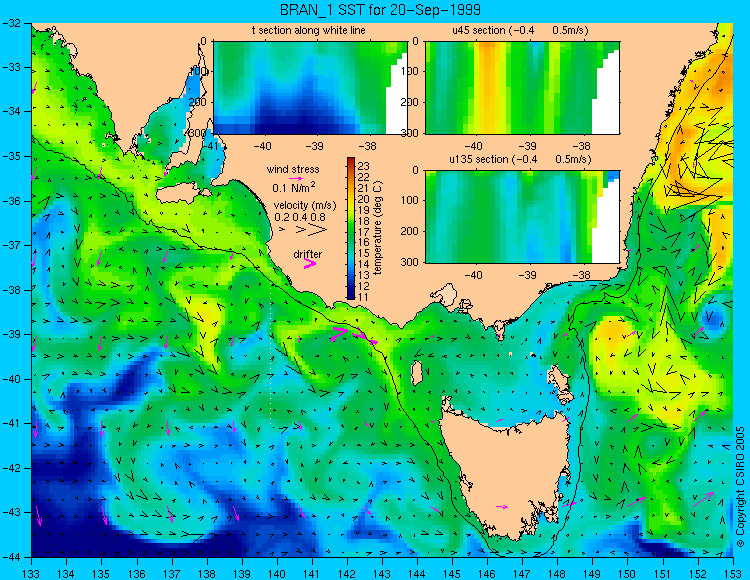
Task: Open the u45 velocity section inset plot
Action: point(522,88)
